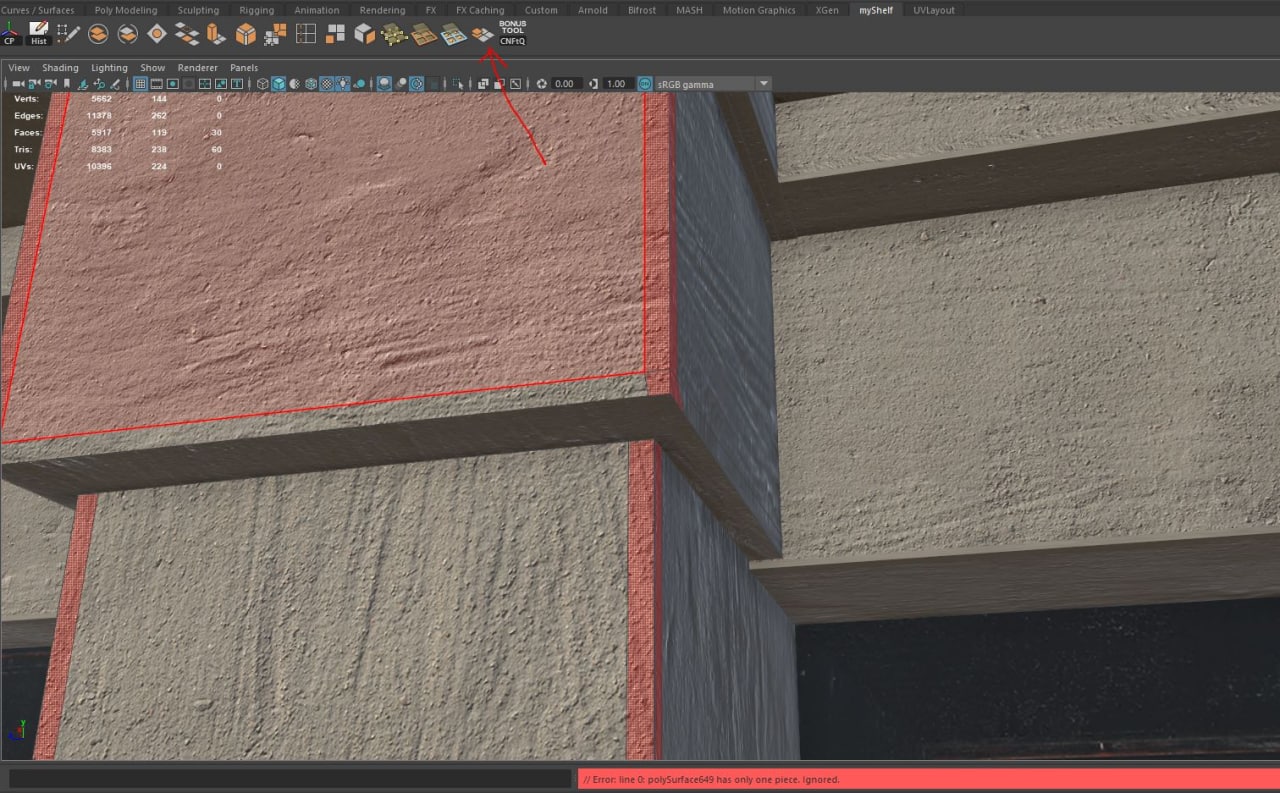The width and height of the screenshot is (1280, 793).
Task: Click the orange cube shelf icon
Action: [245, 34]
